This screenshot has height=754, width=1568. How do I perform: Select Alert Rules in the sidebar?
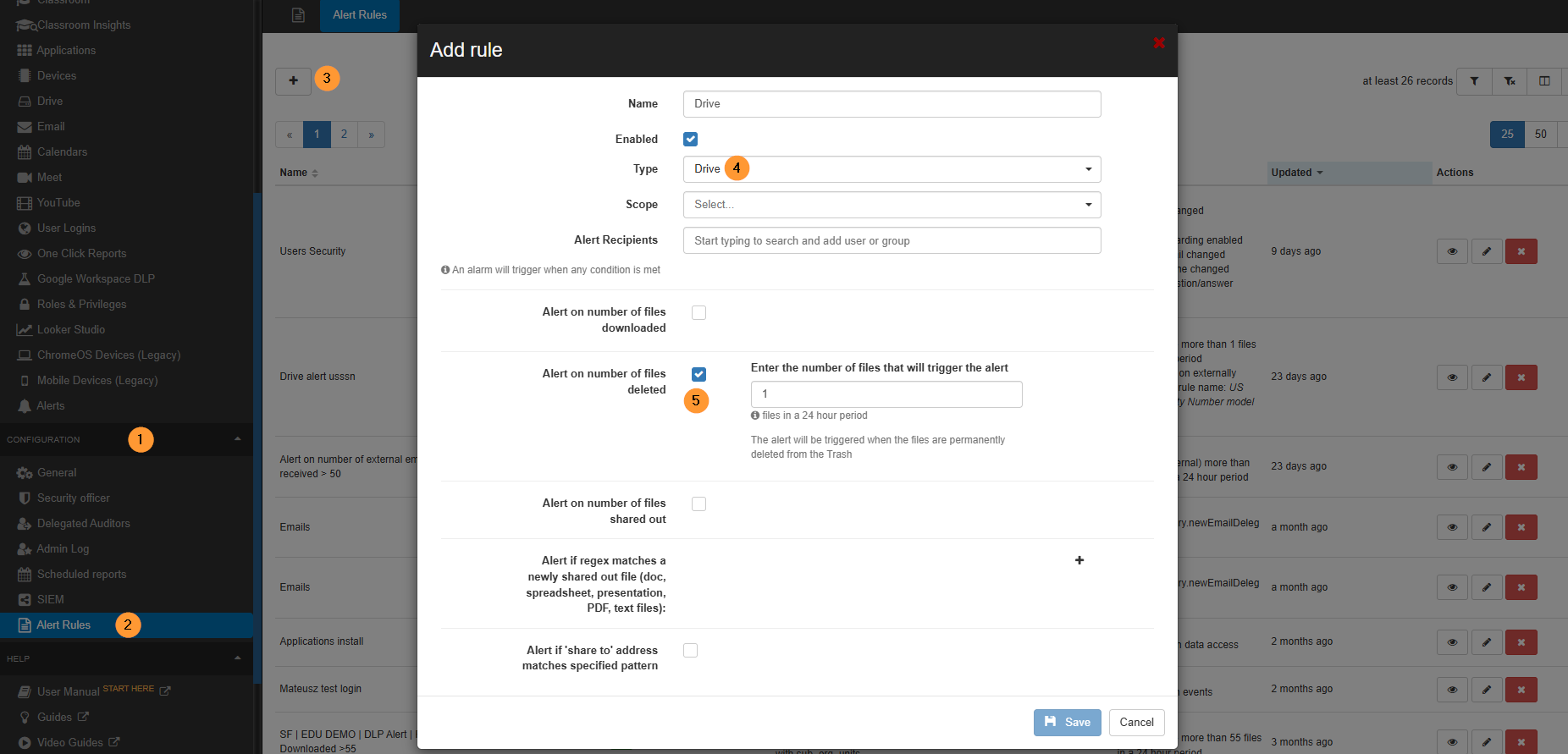(x=63, y=625)
